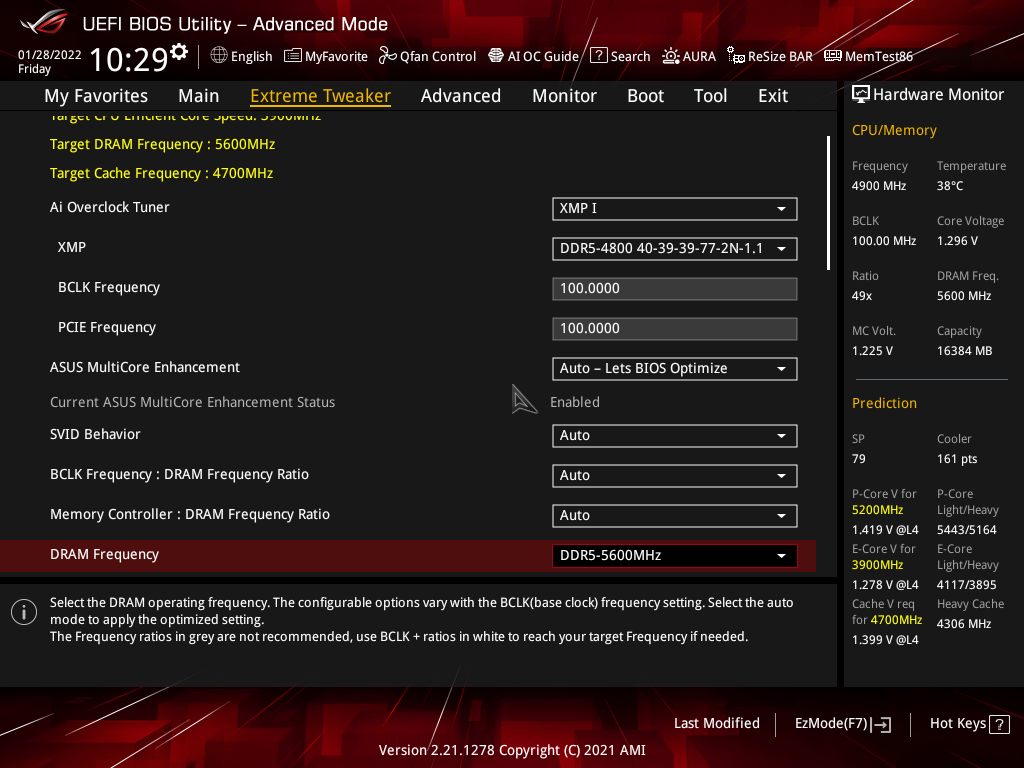The height and width of the screenshot is (768, 1024).
Task: Select Extreme Tweaker tab
Action: pyautogui.click(x=321, y=96)
